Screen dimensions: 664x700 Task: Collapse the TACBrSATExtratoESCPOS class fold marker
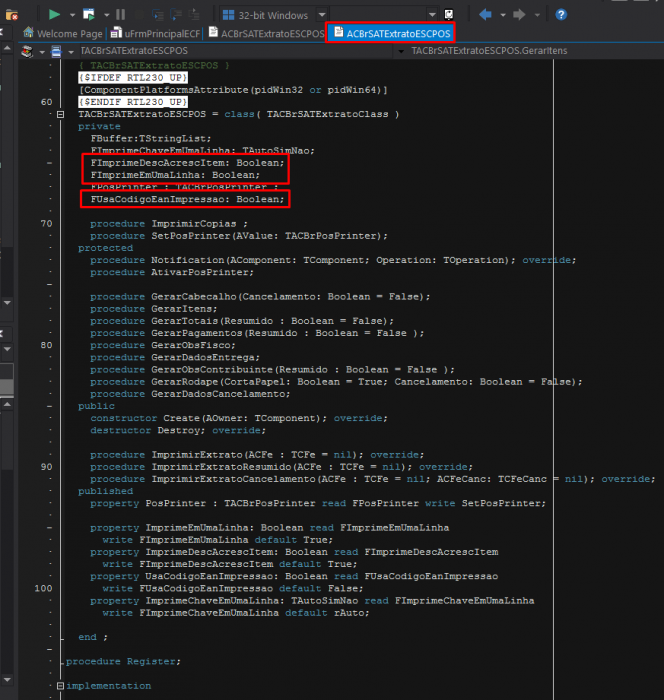[61, 115]
